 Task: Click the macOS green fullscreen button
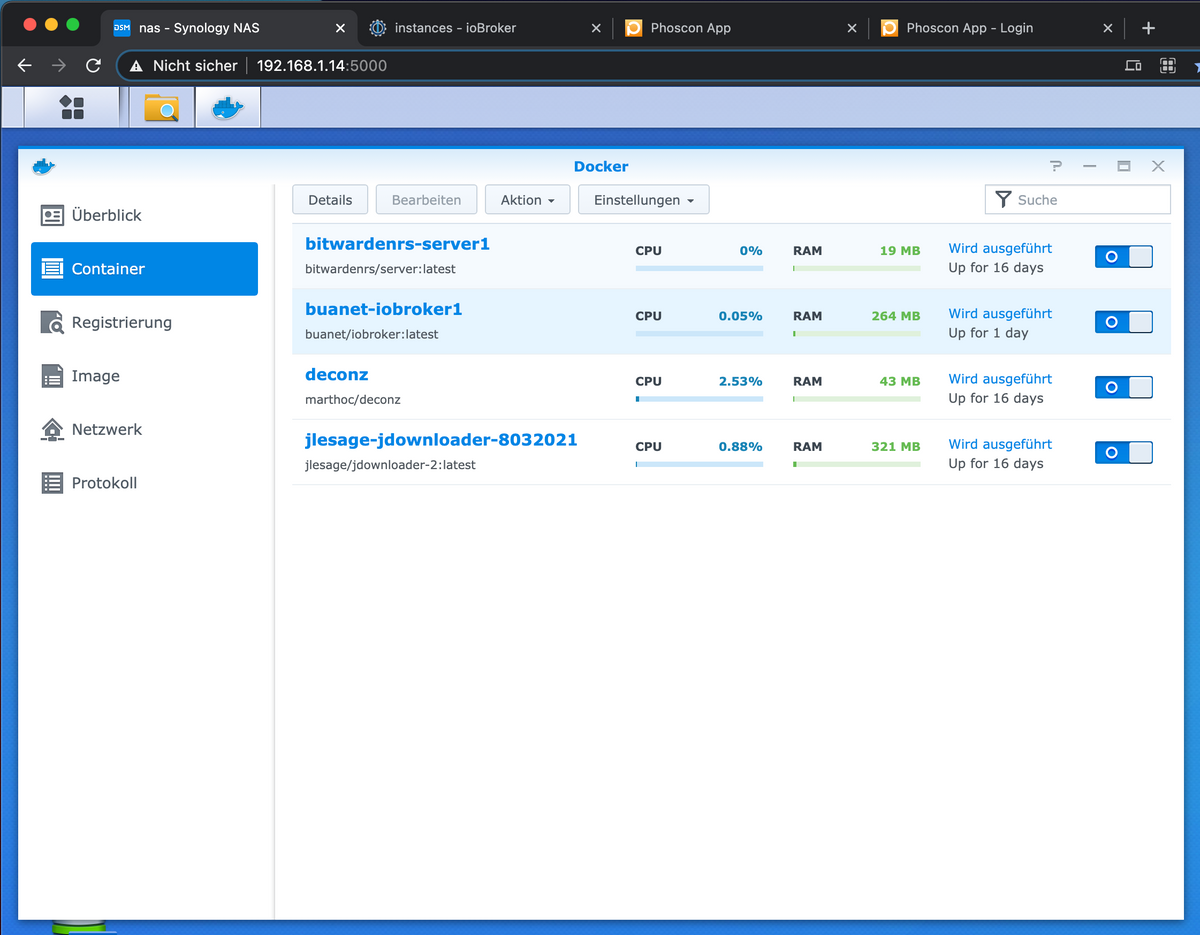[73, 24]
